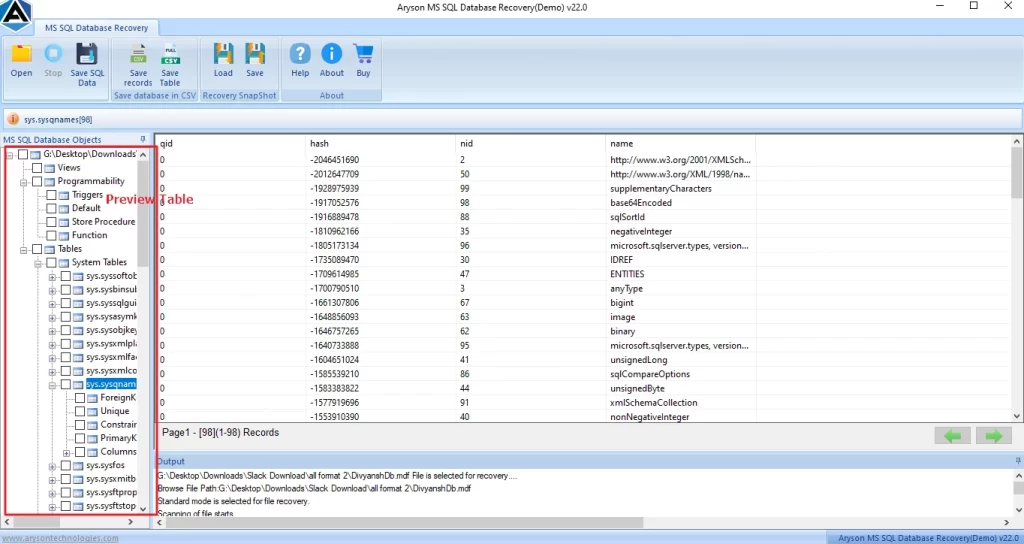Expand the sys.sysxmitb table node

52,480
